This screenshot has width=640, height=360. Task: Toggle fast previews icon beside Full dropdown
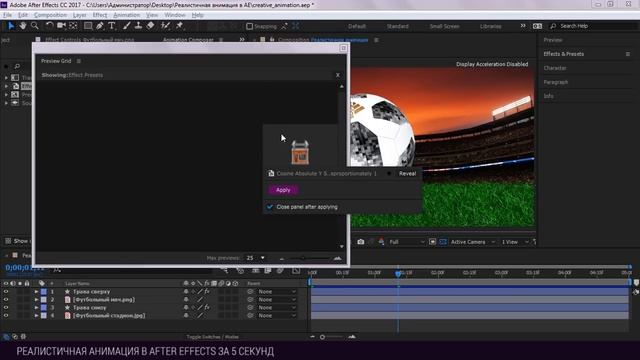[433, 242]
